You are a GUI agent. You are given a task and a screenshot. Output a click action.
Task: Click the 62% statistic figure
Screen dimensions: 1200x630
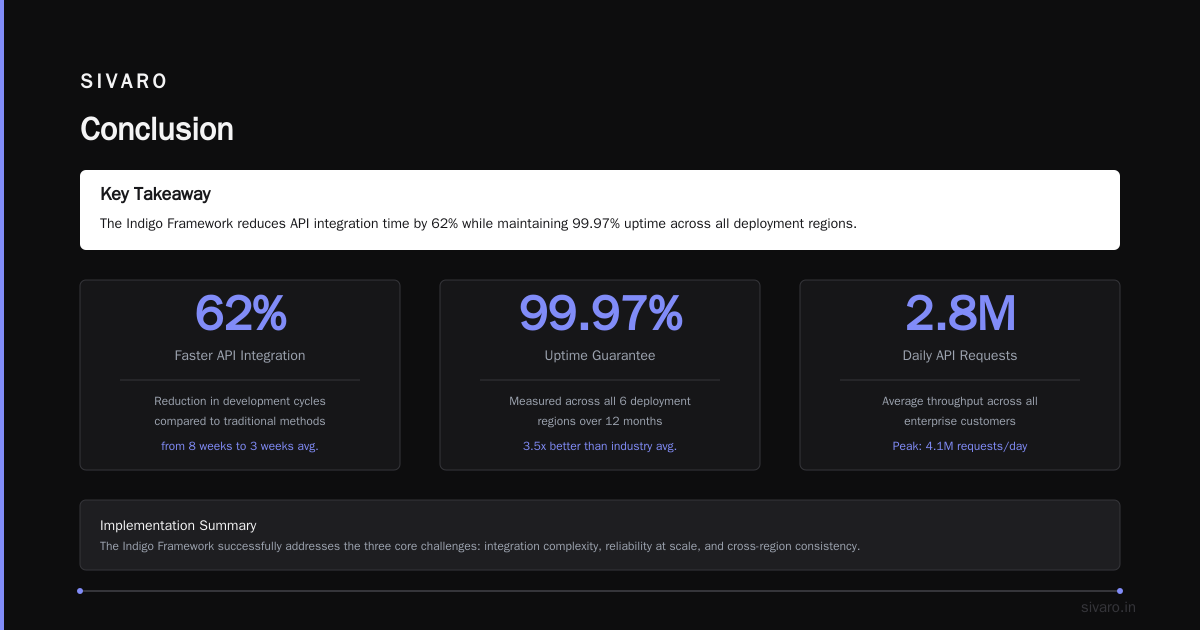point(240,314)
